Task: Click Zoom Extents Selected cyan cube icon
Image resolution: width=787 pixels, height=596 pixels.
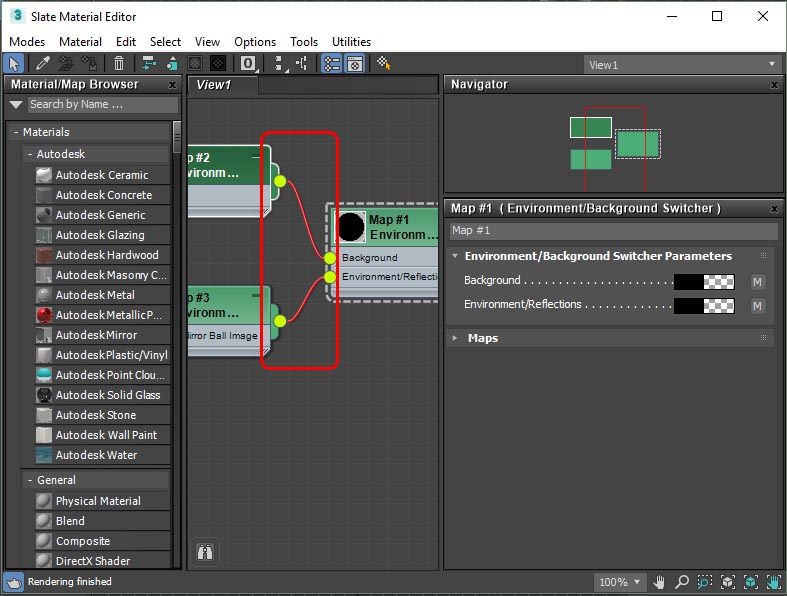Action: click(751, 582)
